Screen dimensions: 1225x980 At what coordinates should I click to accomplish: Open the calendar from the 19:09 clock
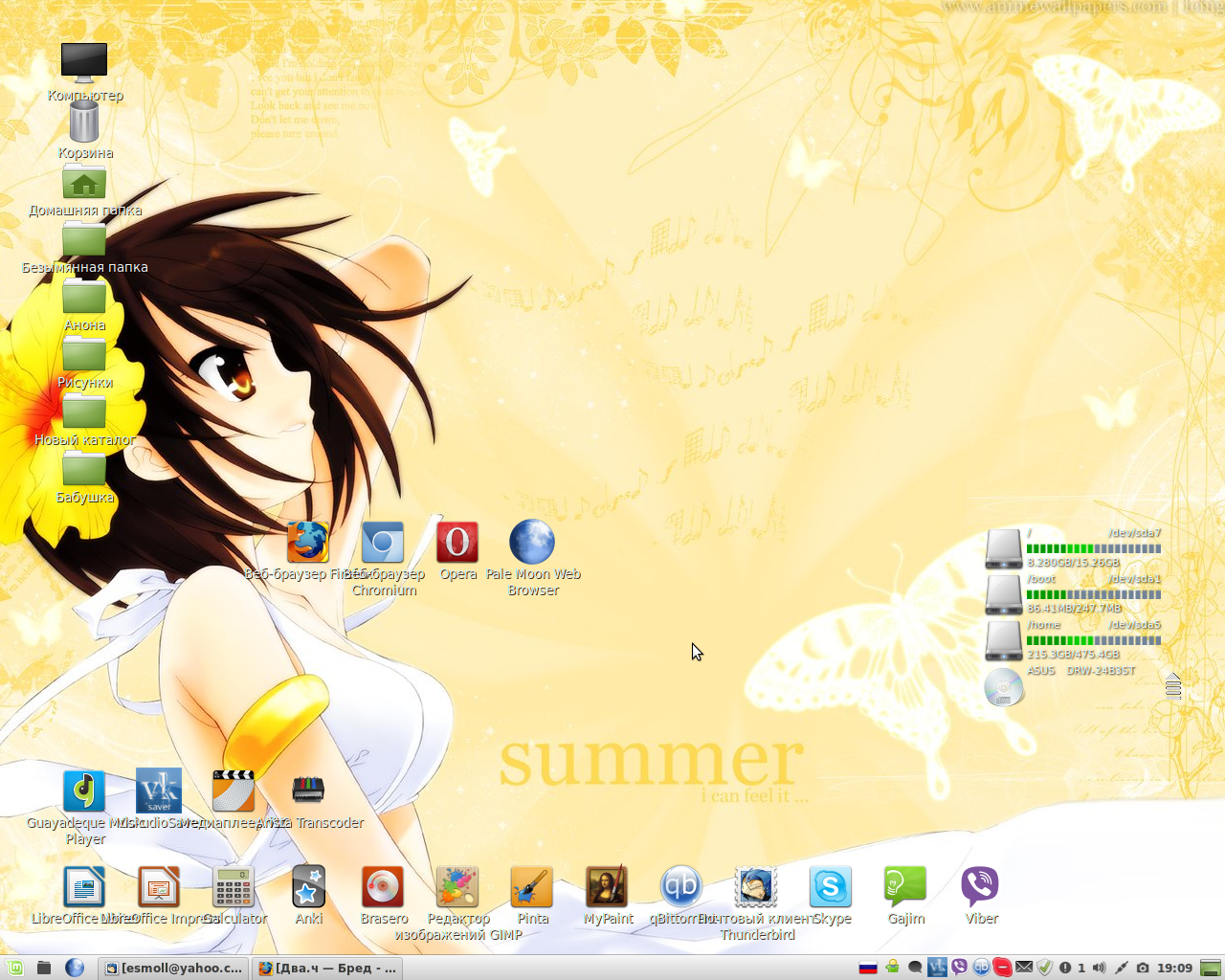click(1174, 968)
